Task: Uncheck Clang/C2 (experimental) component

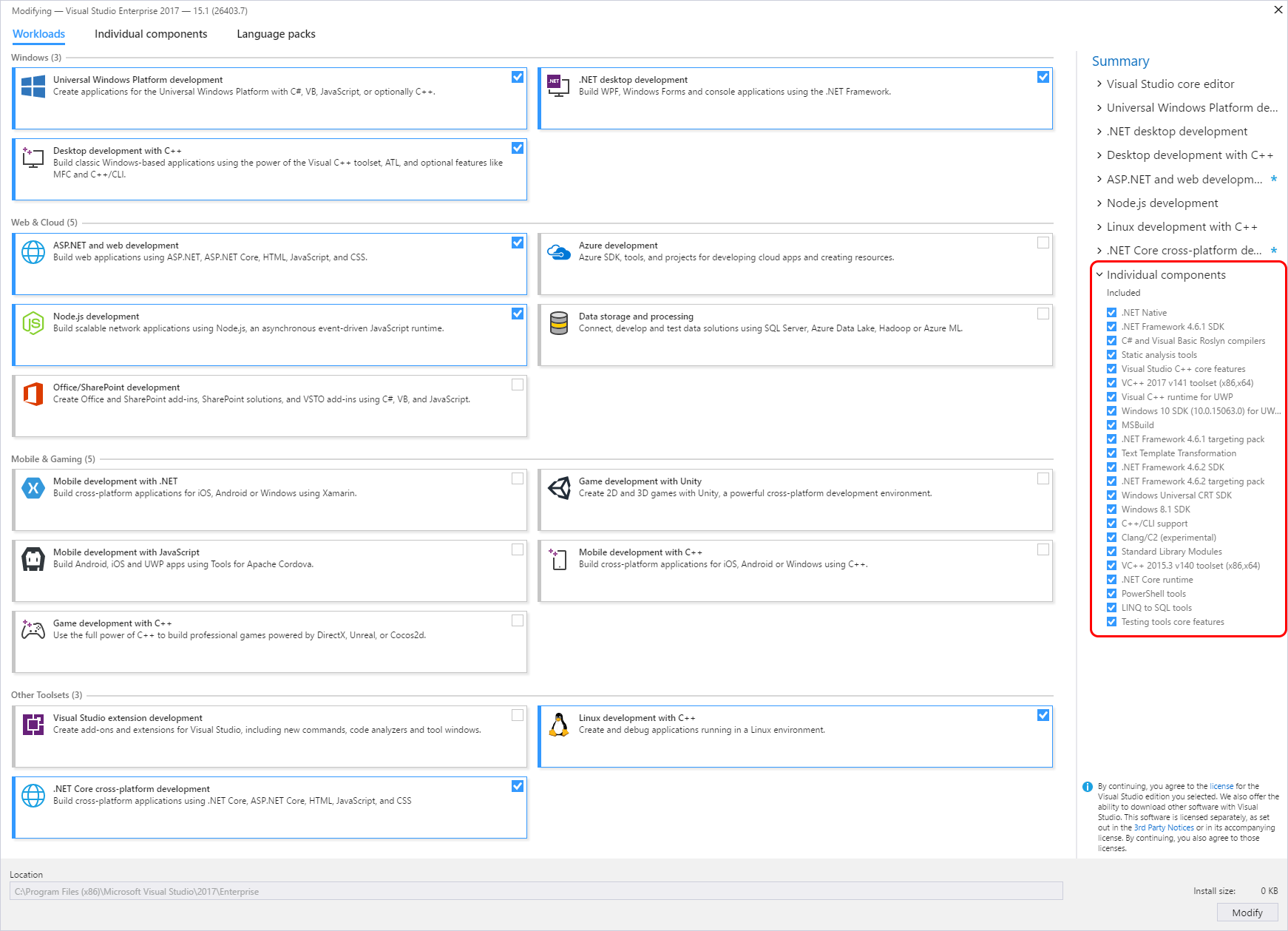Action: tap(1111, 538)
